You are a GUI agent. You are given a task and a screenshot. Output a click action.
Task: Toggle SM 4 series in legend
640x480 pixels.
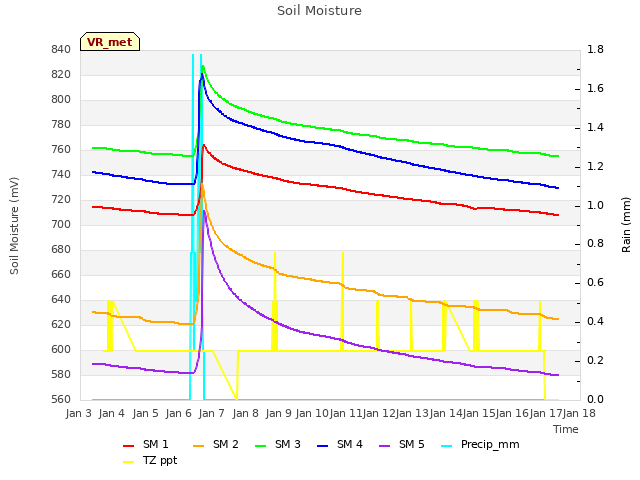[340, 444]
